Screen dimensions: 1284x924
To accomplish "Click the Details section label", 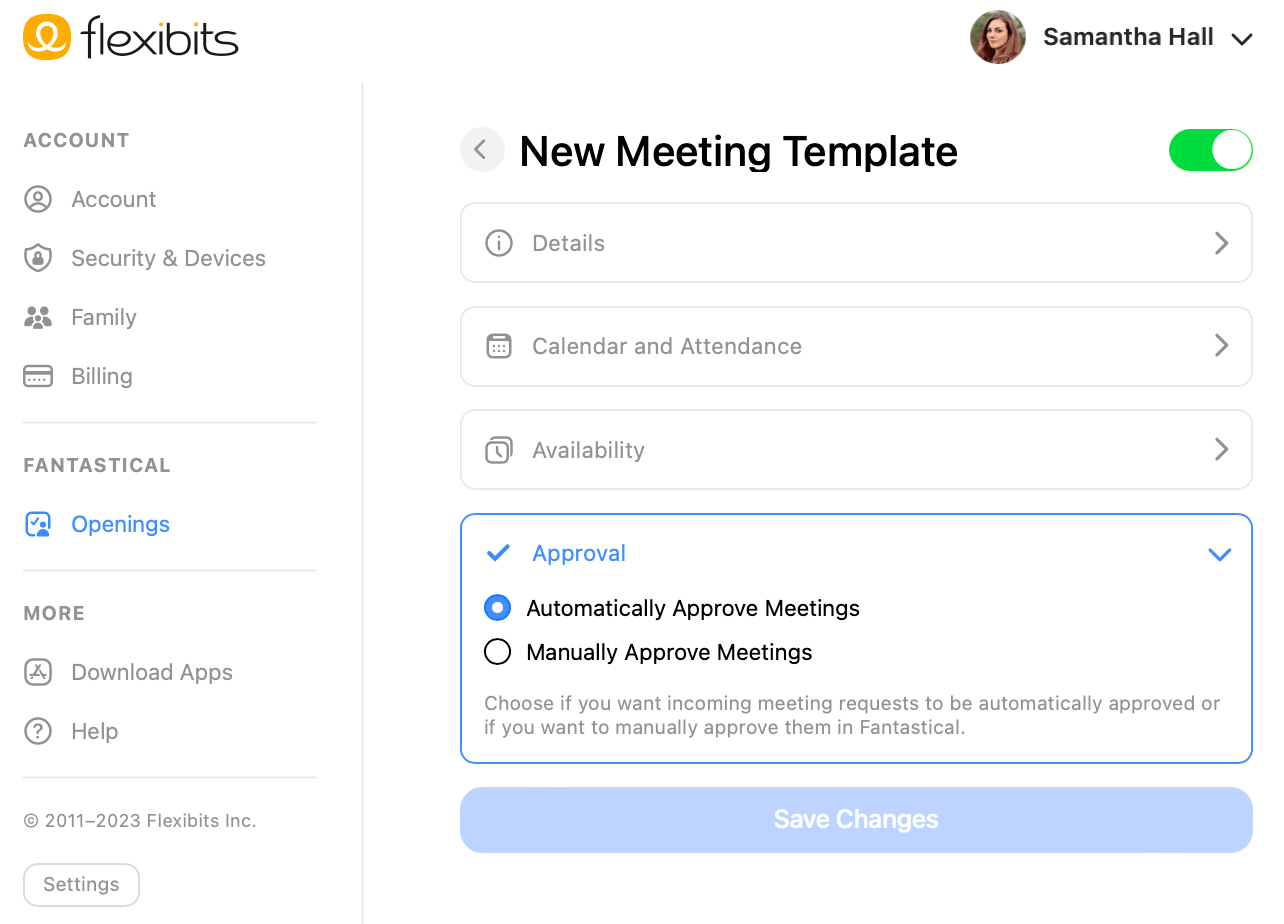I will coord(569,243).
